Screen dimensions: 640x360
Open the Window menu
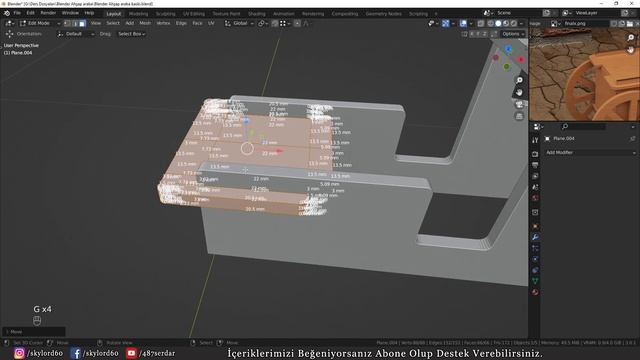[x=70, y=13]
